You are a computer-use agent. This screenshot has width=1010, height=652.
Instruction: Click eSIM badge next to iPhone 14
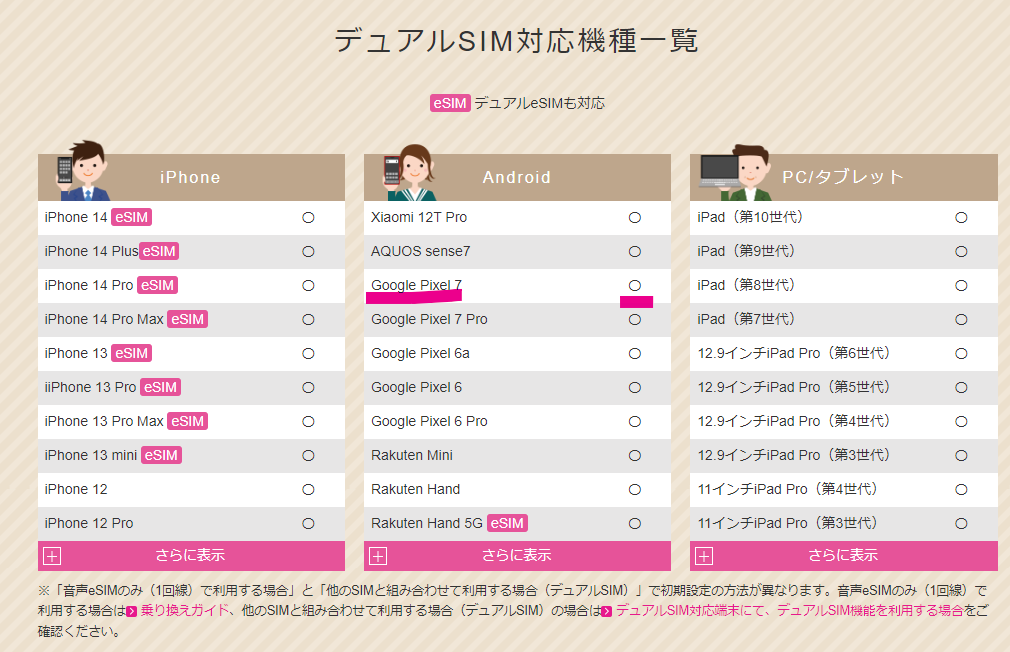[131, 217]
